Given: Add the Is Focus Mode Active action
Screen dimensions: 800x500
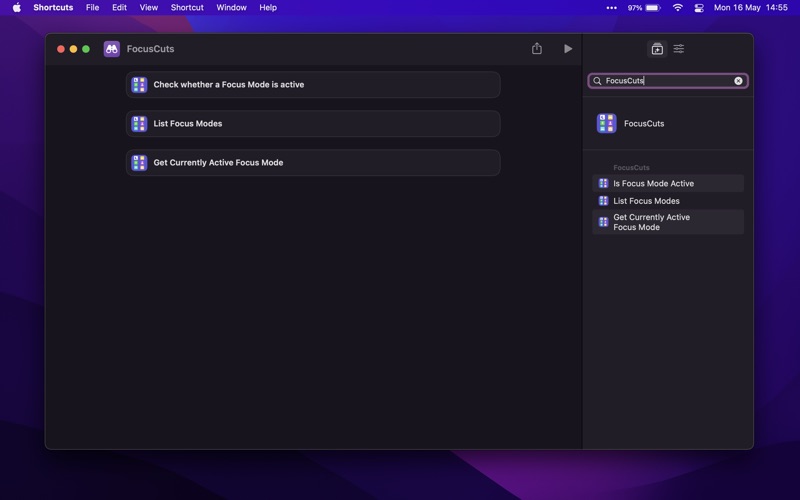Looking at the screenshot, I should pos(668,183).
